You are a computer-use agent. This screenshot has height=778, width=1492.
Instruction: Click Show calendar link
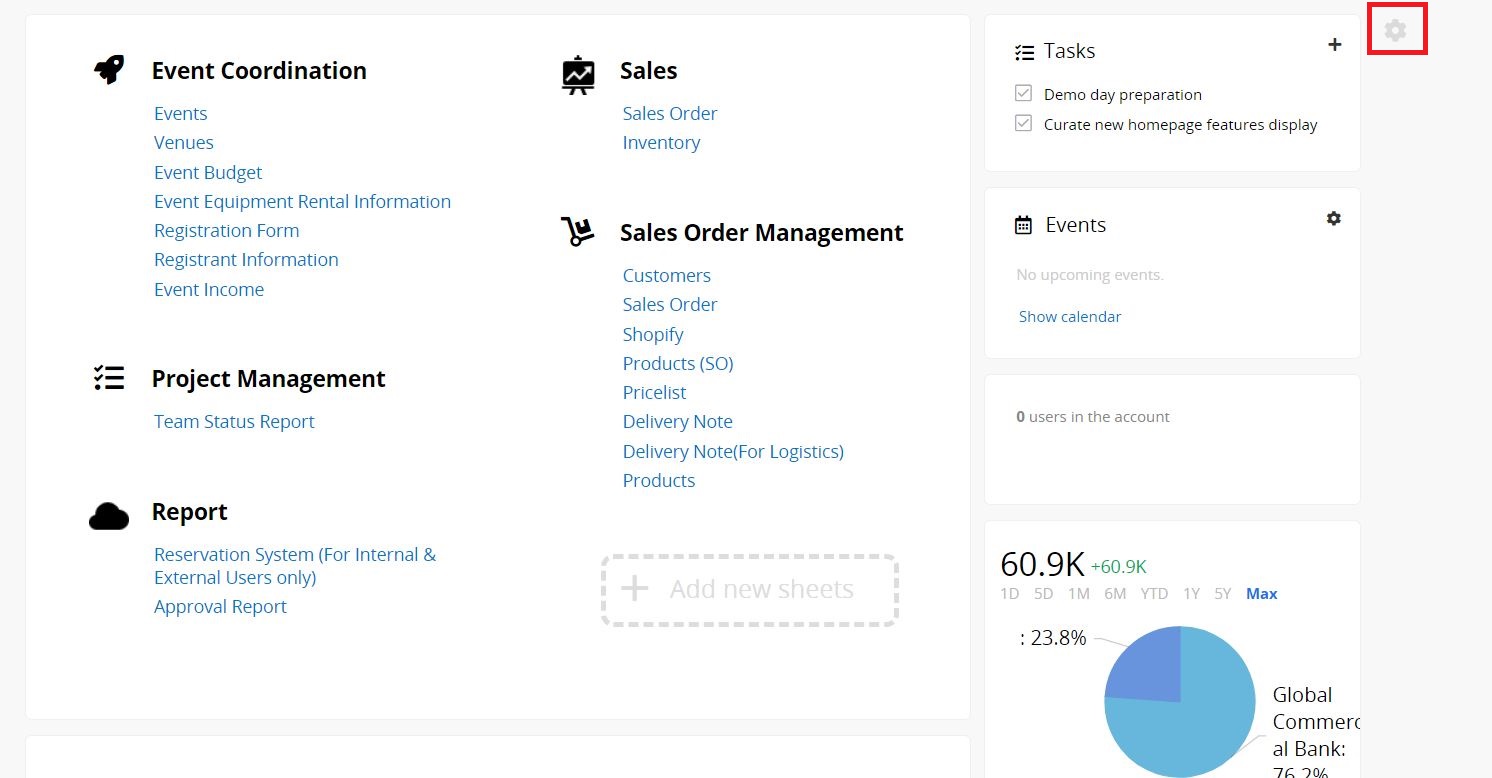[x=1069, y=316]
